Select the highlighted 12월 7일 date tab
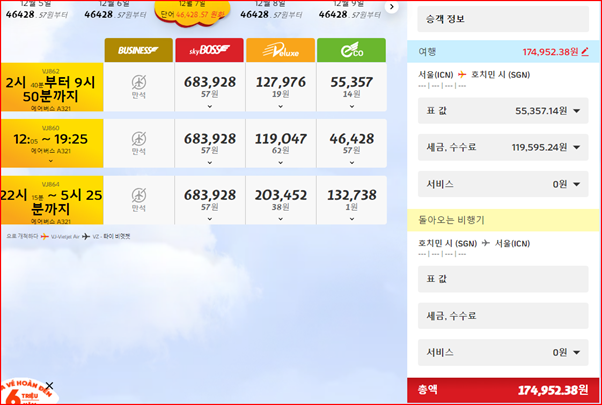 tap(192, 12)
